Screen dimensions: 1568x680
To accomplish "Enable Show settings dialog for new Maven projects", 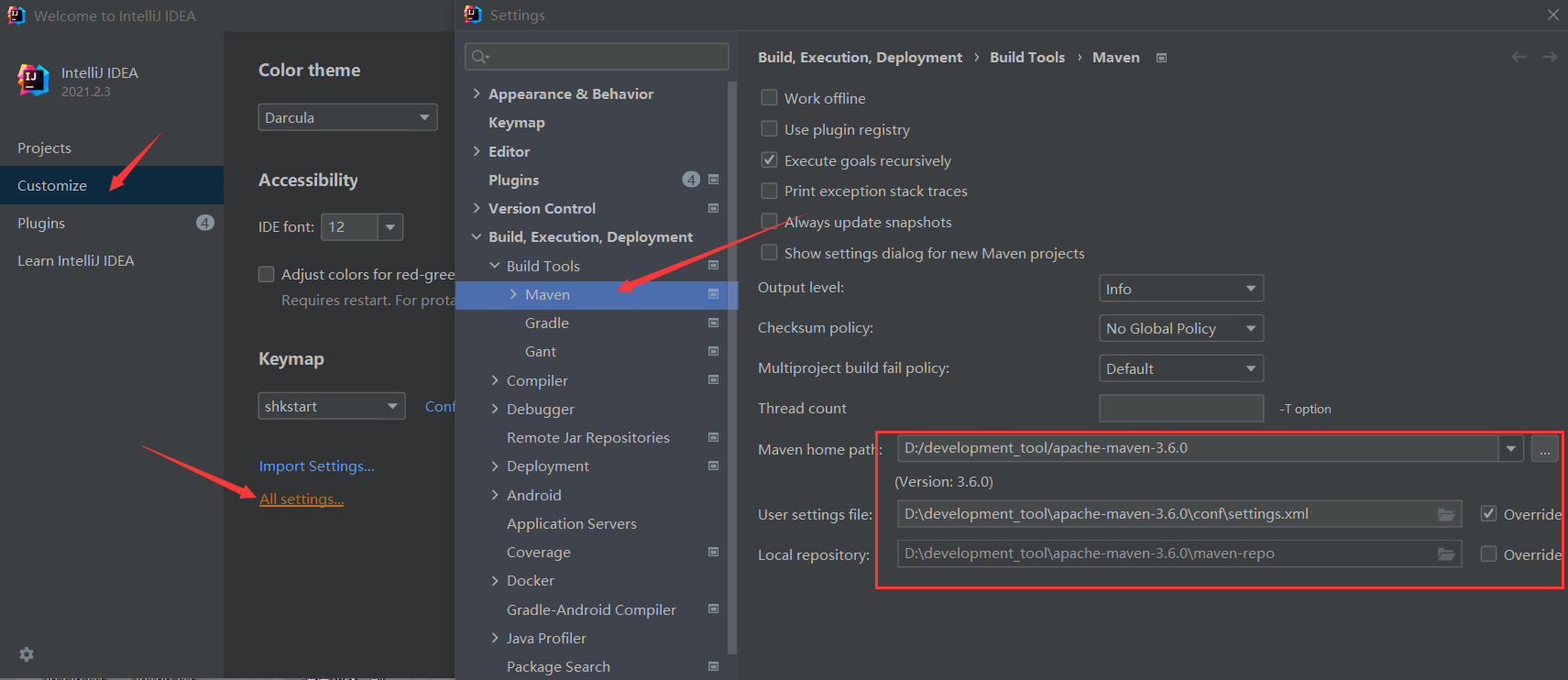I will 770,252.
